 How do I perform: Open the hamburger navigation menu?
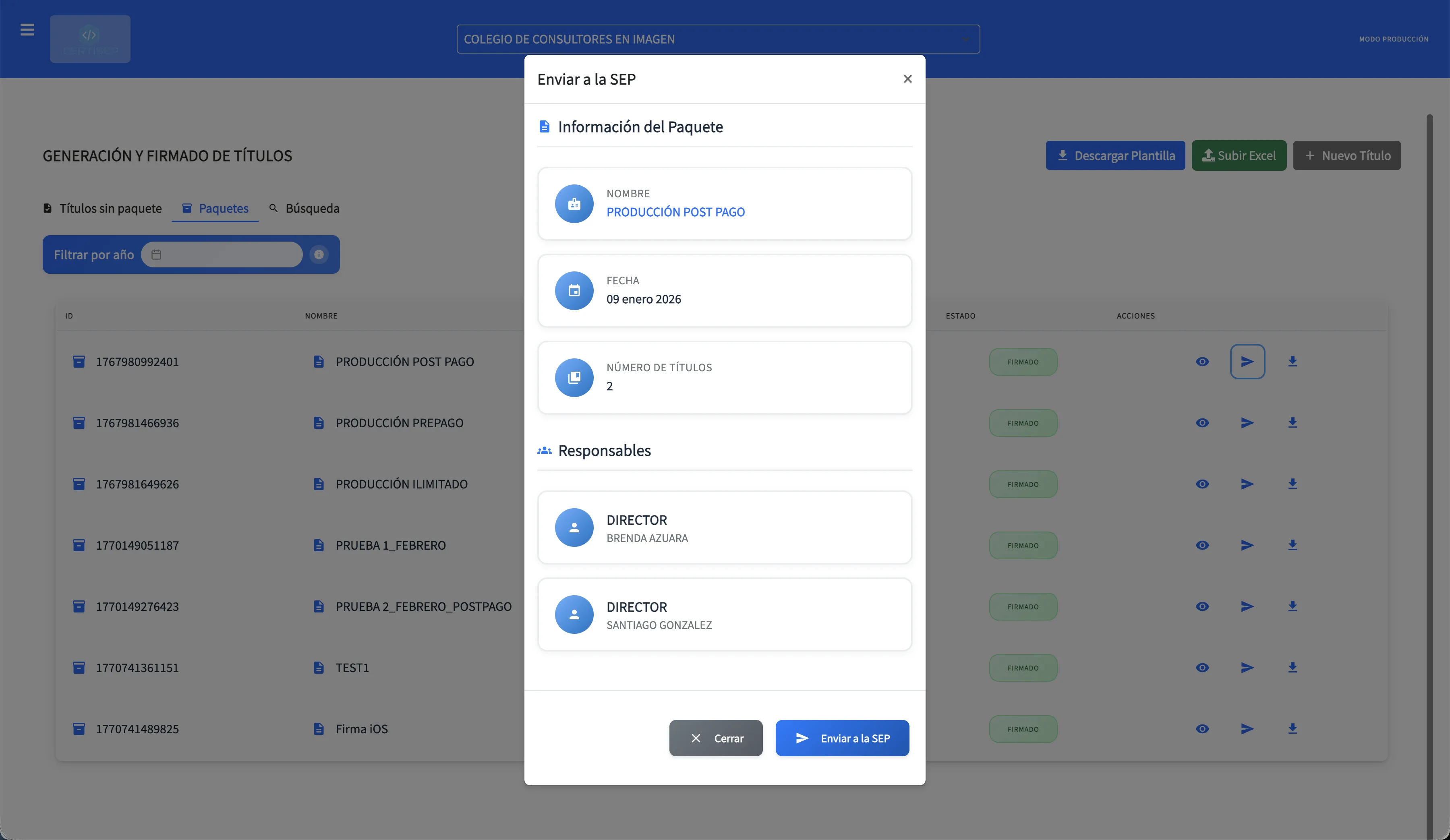pyautogui.click(x=27, y=29)
